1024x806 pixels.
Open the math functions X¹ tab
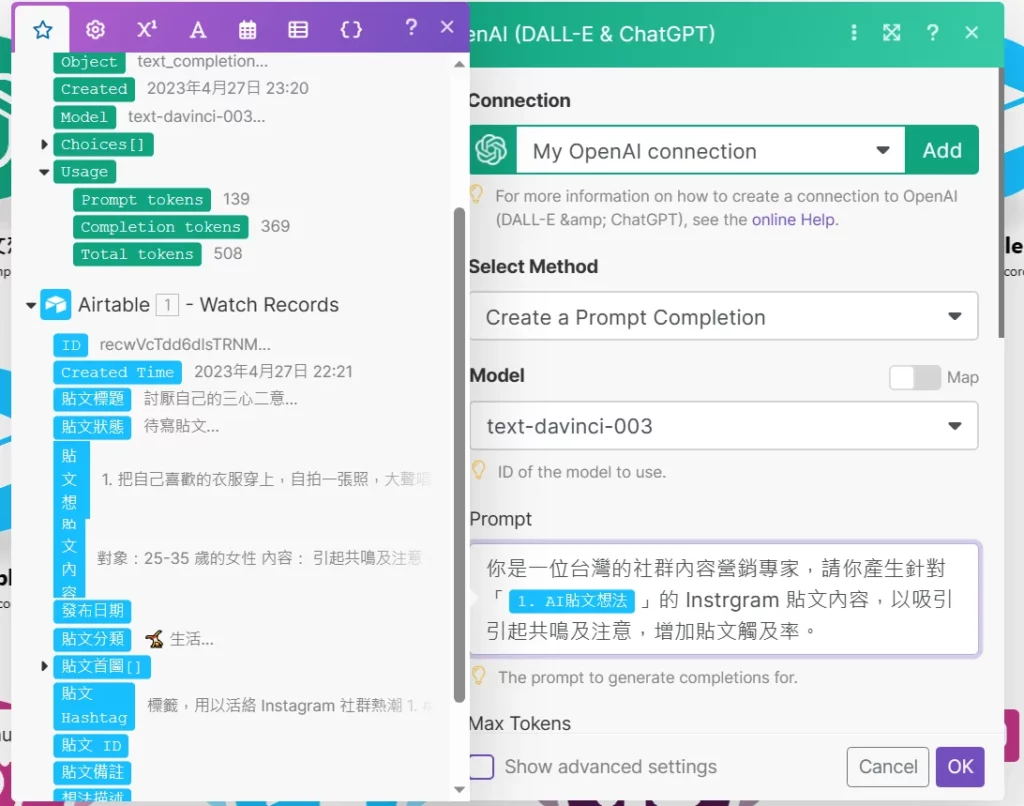[146, 28]
